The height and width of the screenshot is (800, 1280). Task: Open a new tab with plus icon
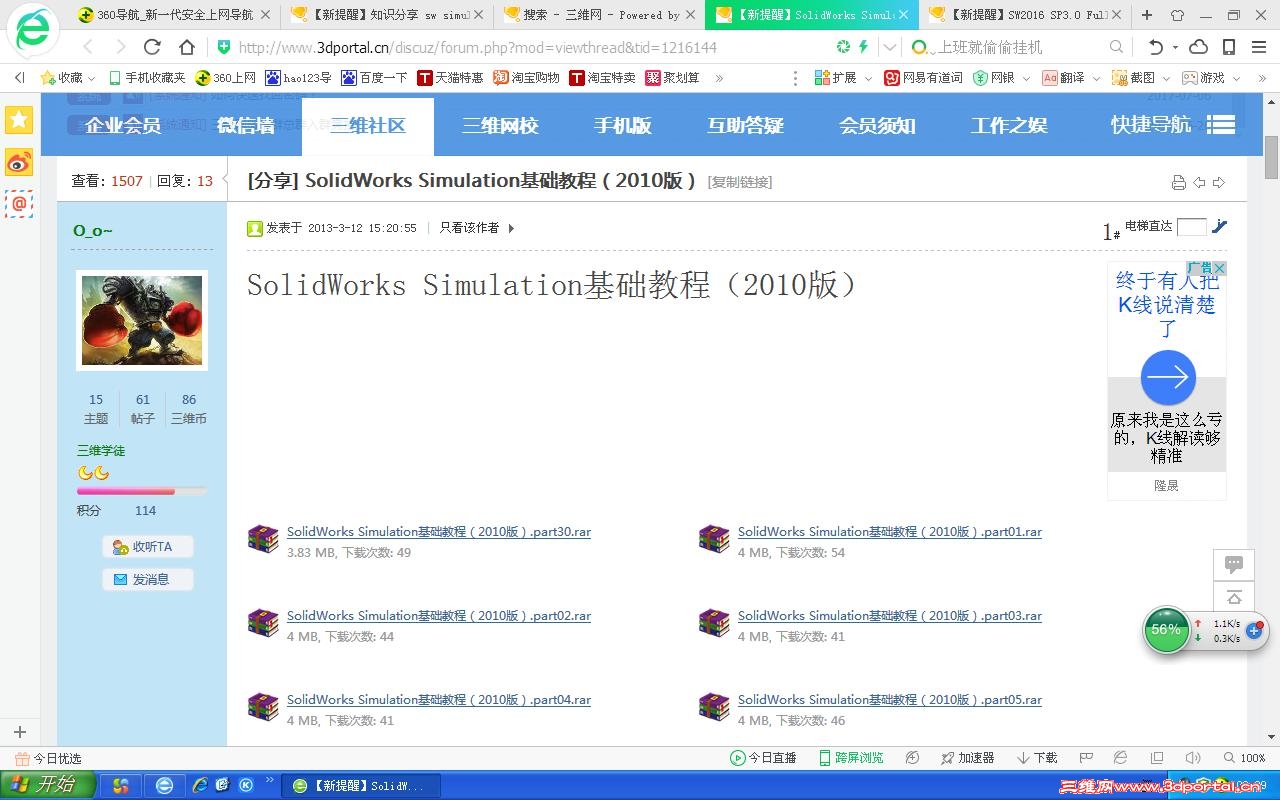1147,15
